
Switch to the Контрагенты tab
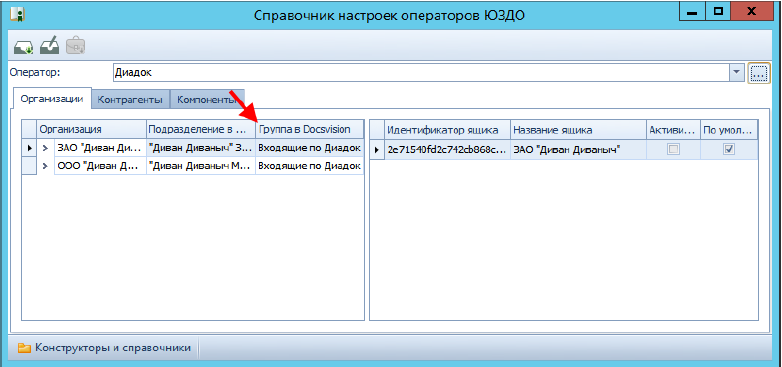(x=131, y=99)
